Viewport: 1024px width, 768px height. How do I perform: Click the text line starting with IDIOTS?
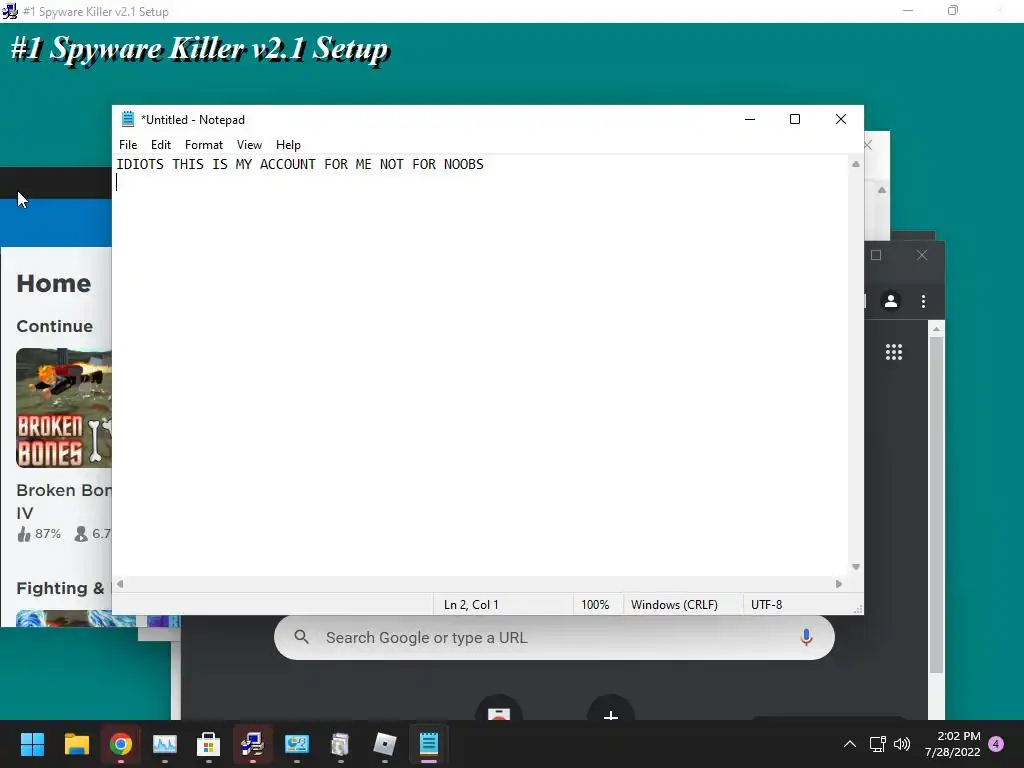(x=300, y=165)
